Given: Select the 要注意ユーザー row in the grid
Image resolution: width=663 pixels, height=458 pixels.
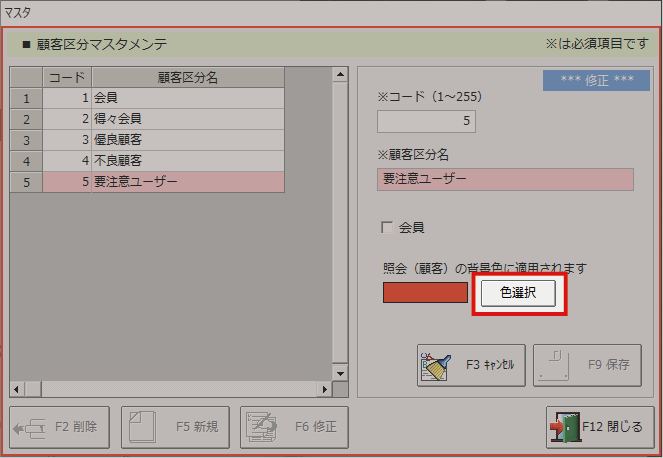Looking at the screenshot, I should 163,182.
